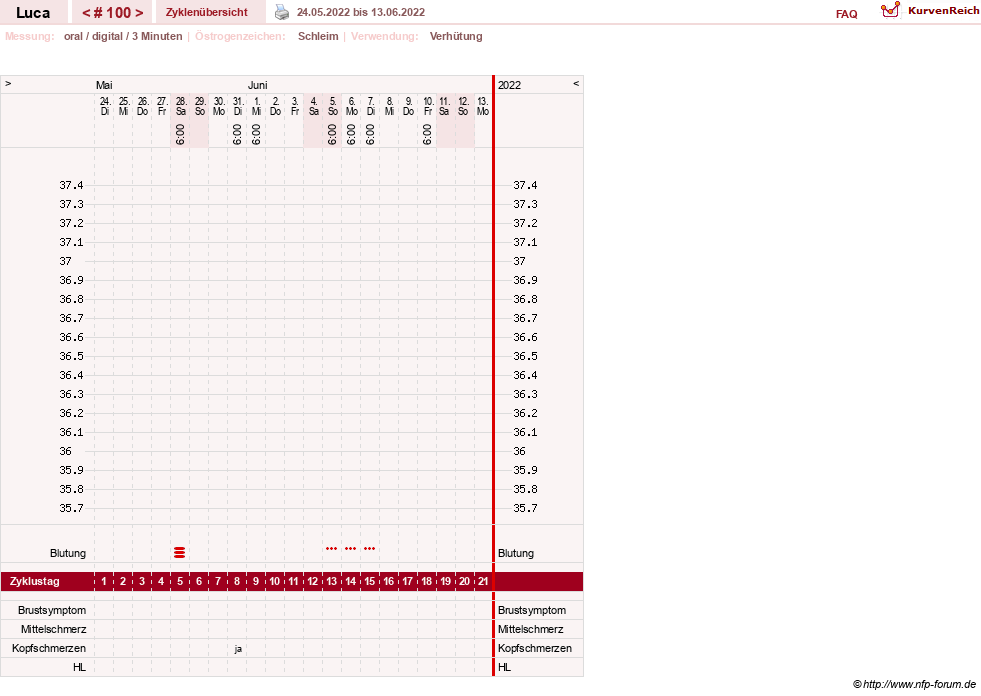
Task: Click the right-side HL label
Action: click(x=504, y=667)
